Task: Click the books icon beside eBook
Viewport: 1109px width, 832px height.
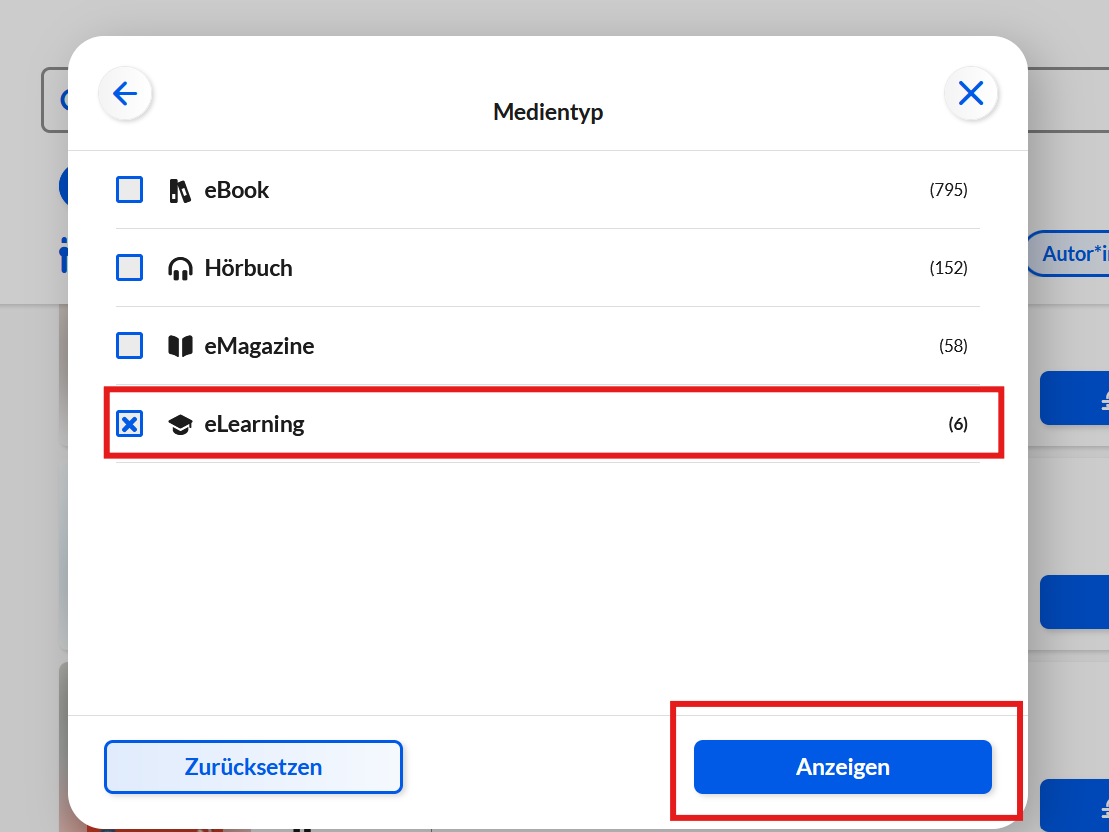Action: [180, 190]
